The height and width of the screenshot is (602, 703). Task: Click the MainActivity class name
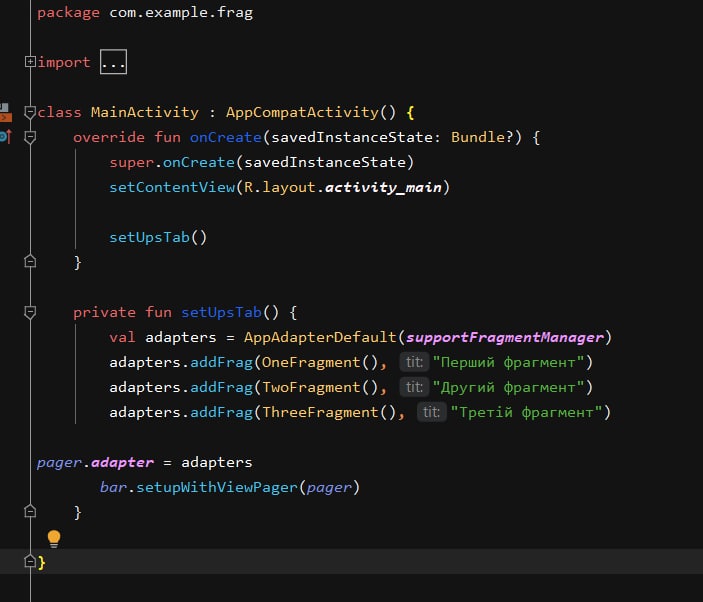click(145, 112)
